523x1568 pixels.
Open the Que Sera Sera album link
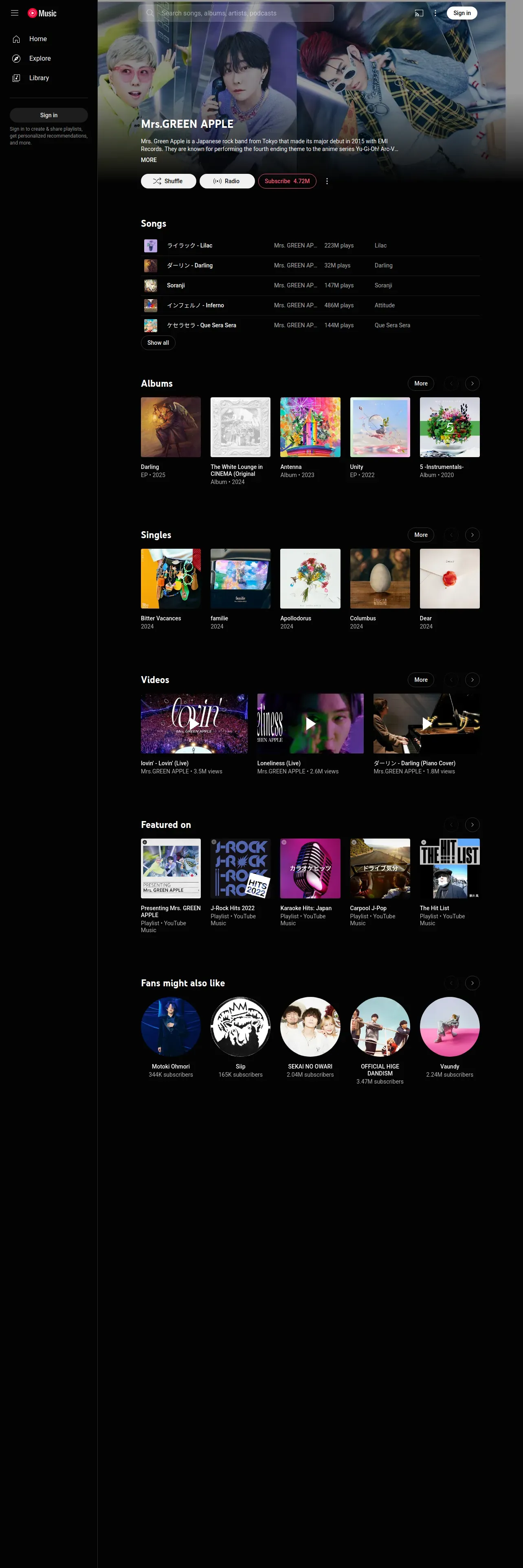click(392, 325)
